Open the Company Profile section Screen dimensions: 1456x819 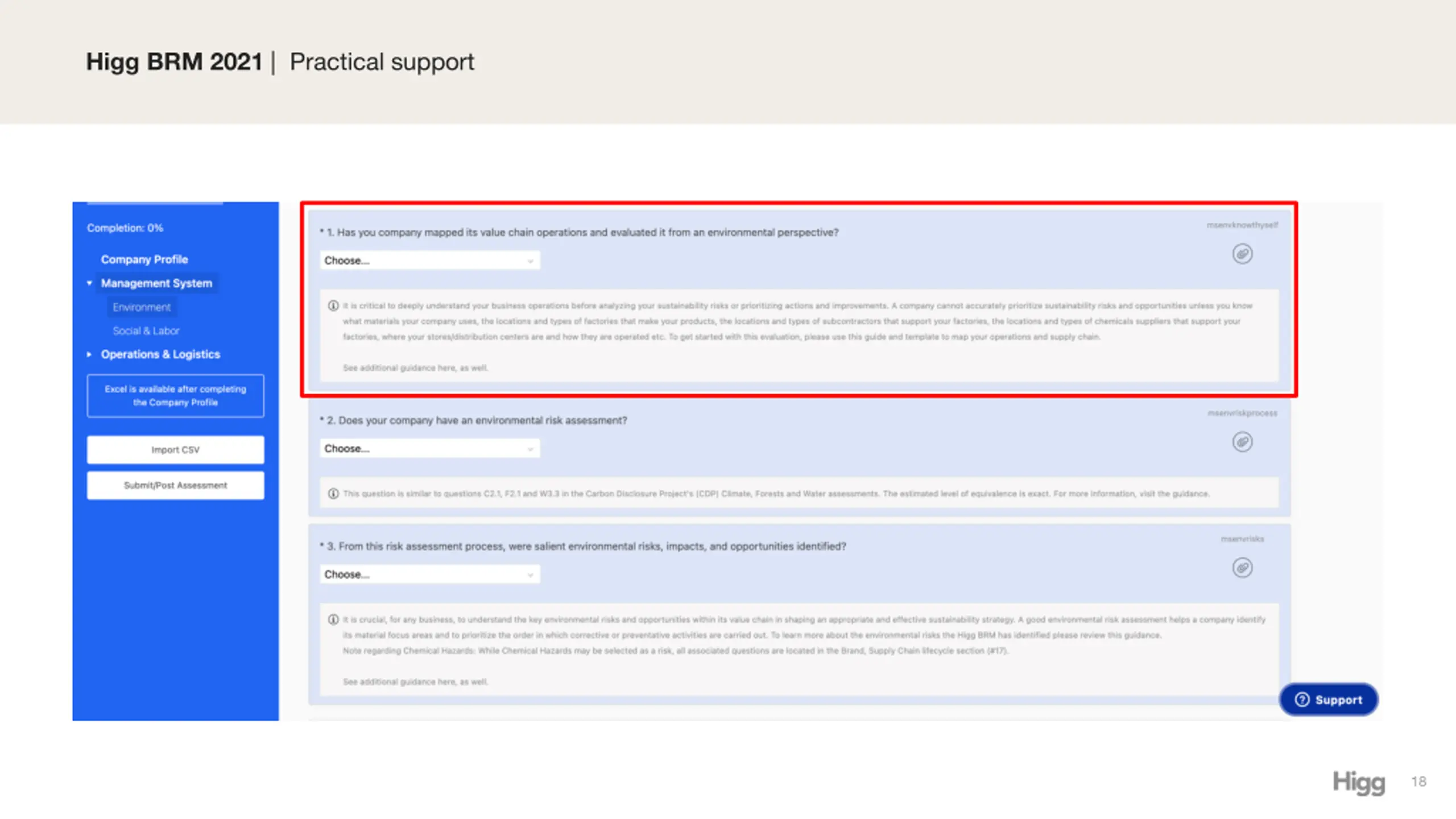tap(144, 259)
